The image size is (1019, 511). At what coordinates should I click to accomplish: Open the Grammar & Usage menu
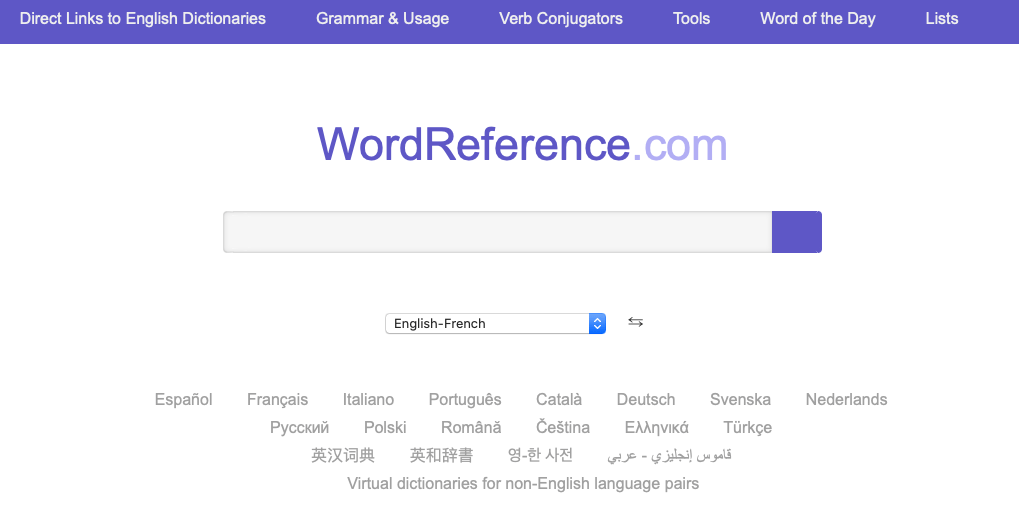(382, 19)
